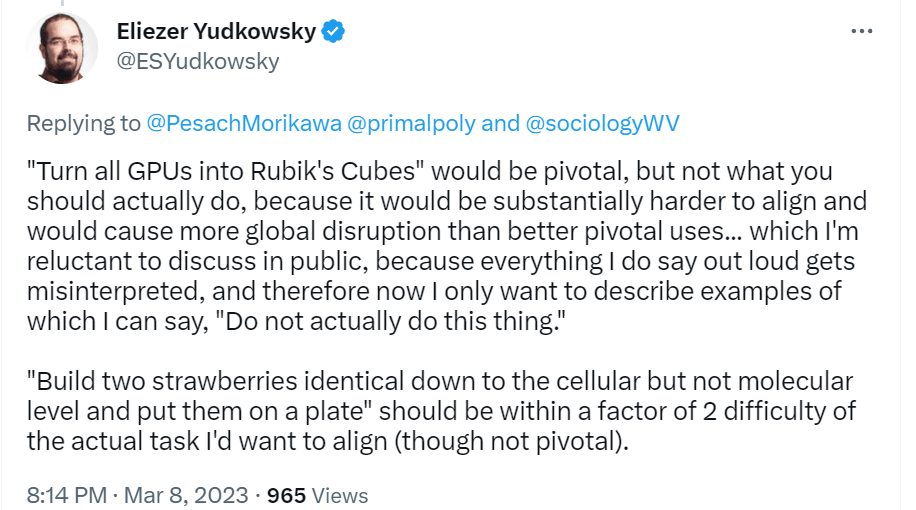Click the word "and" between the mentions

pos(501,123)
